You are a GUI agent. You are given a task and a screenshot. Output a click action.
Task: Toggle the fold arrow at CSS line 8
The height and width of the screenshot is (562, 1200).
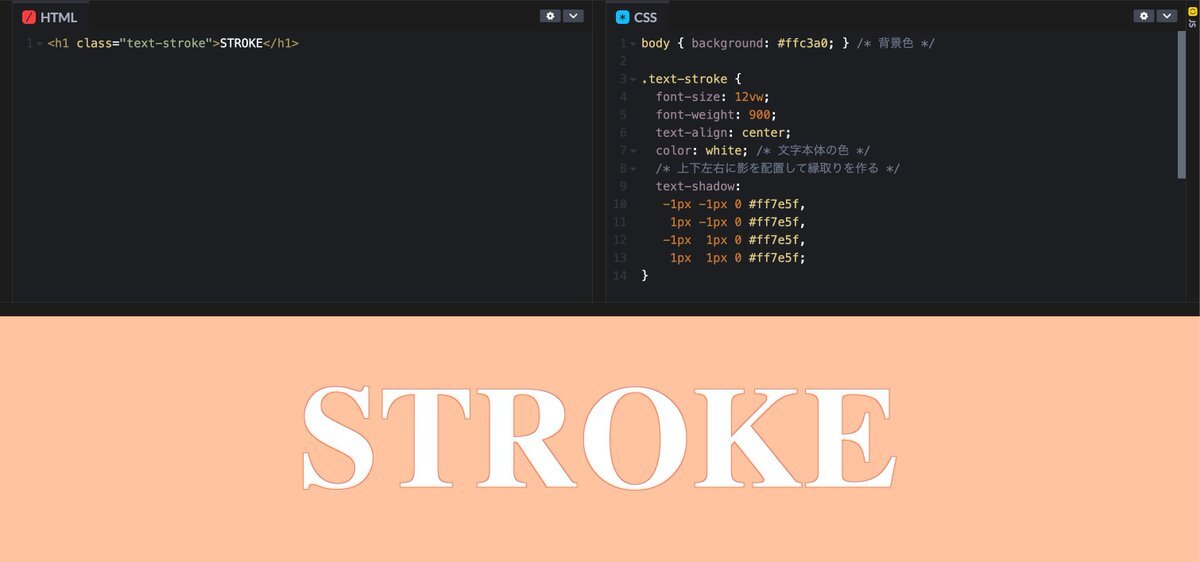633,169
